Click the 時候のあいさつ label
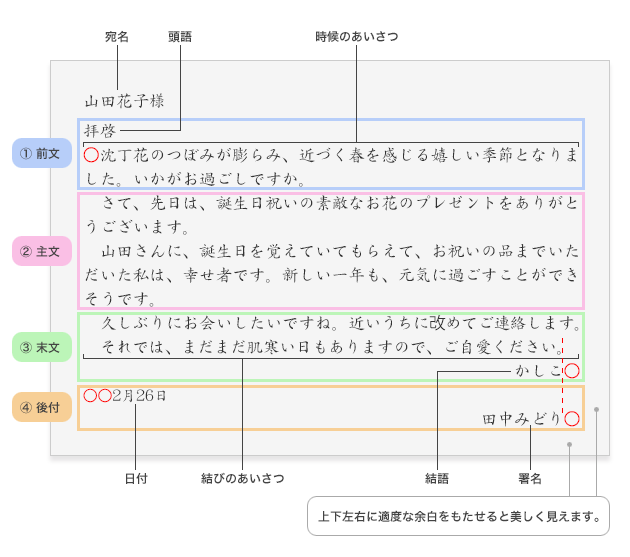630x557 pixels. pyautogui.click(x=356, y=36)
